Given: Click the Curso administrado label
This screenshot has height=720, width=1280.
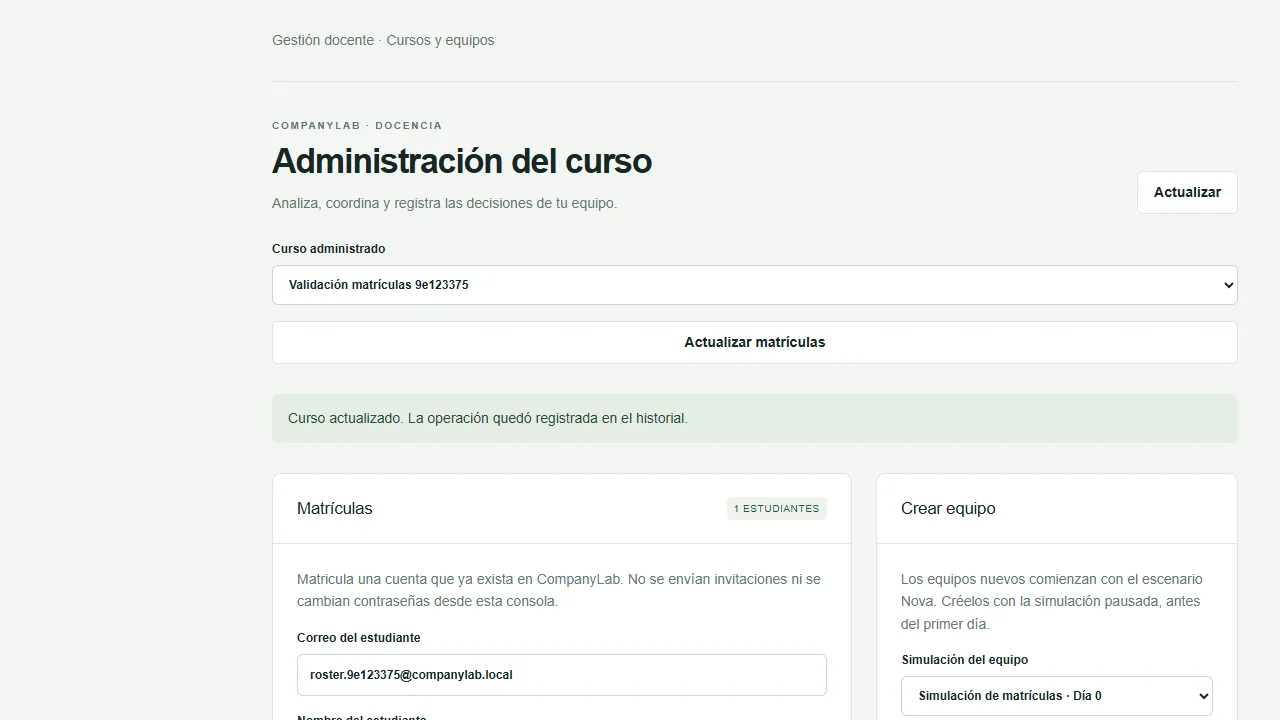Looking at the screenshot, I should pyautogui.click(x=329, y=249).
